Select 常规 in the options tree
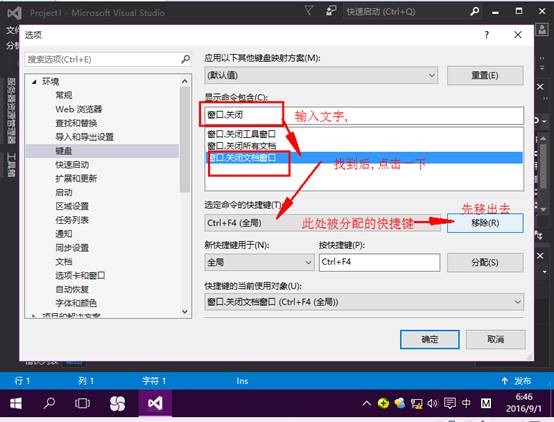 pyautogui.click(x=64, y=95)
